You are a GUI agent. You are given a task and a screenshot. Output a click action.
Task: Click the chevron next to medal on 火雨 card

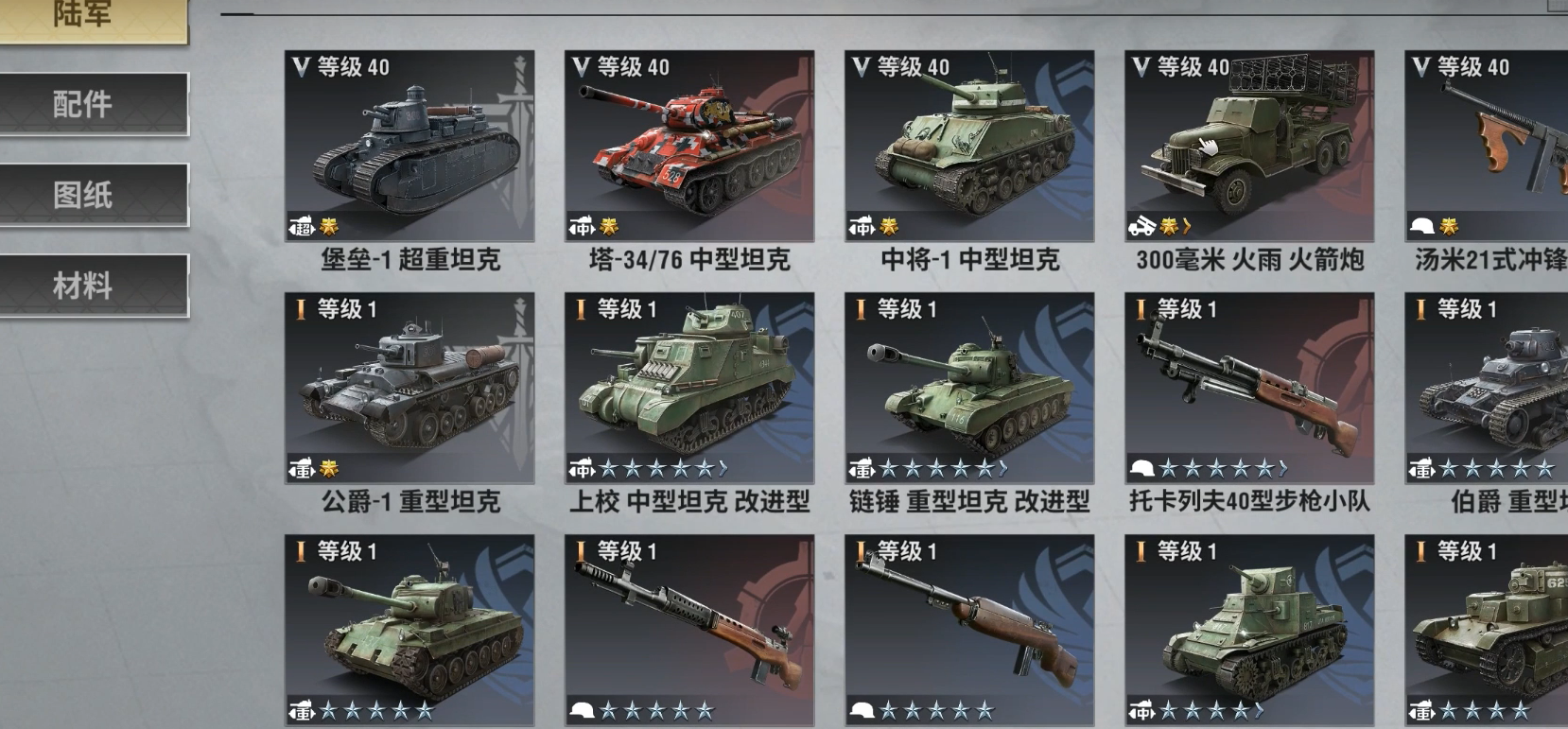[x=1187, y=226]
